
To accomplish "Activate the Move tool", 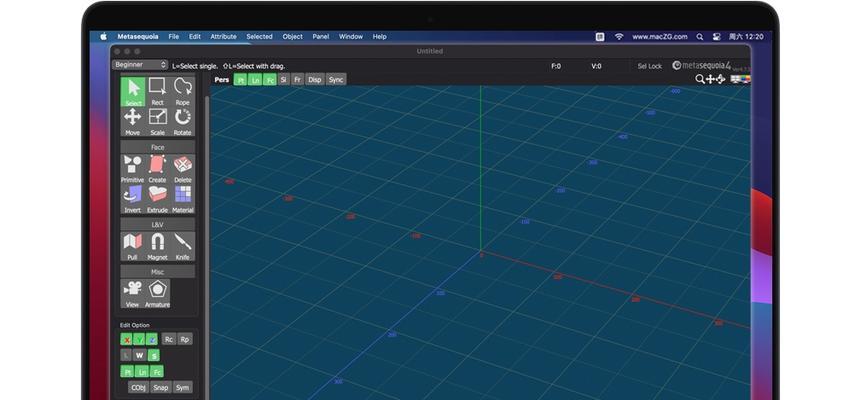I will [133, 121].
